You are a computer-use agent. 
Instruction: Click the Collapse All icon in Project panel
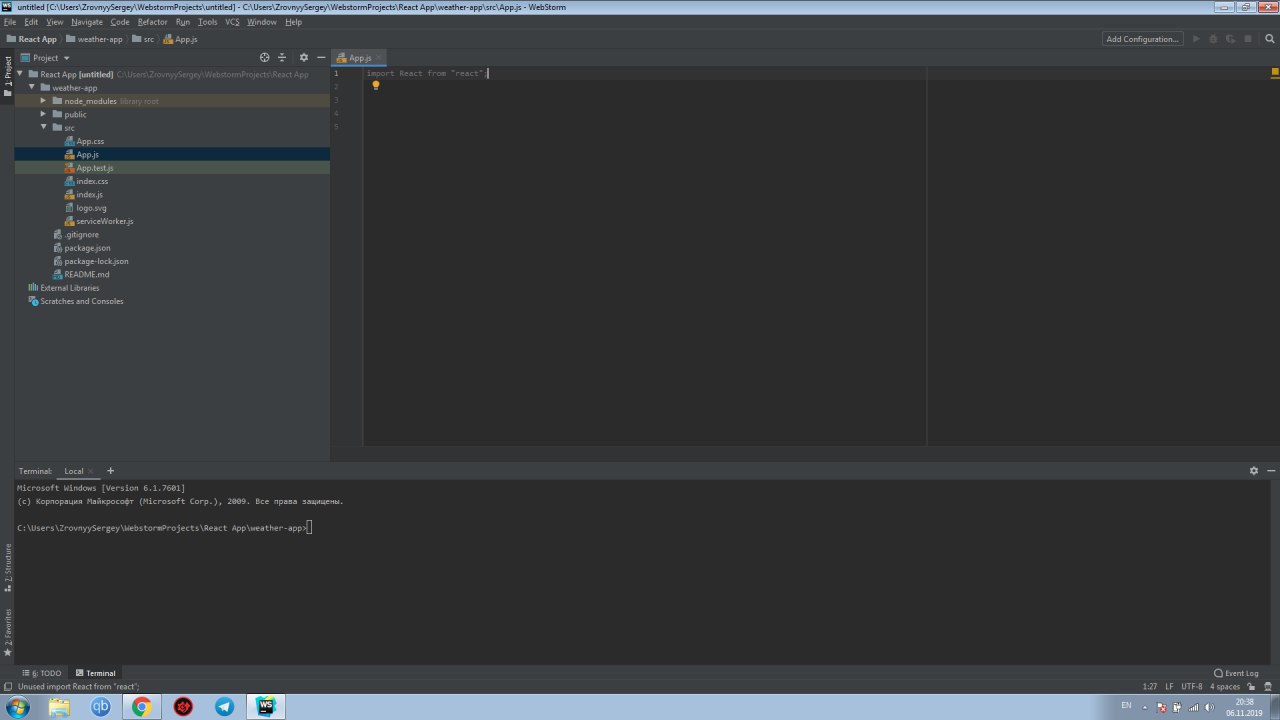coord(282,58)
